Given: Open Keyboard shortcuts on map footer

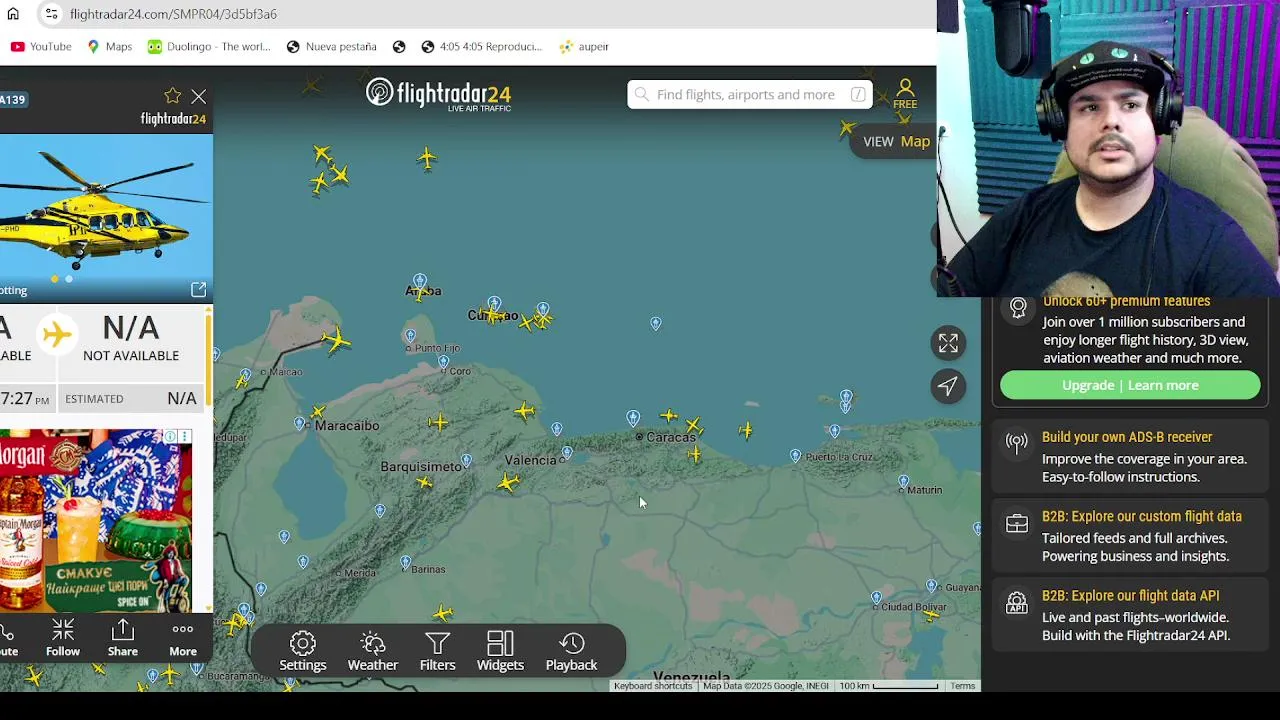Looking at the screenshot, I should point(653,686).
